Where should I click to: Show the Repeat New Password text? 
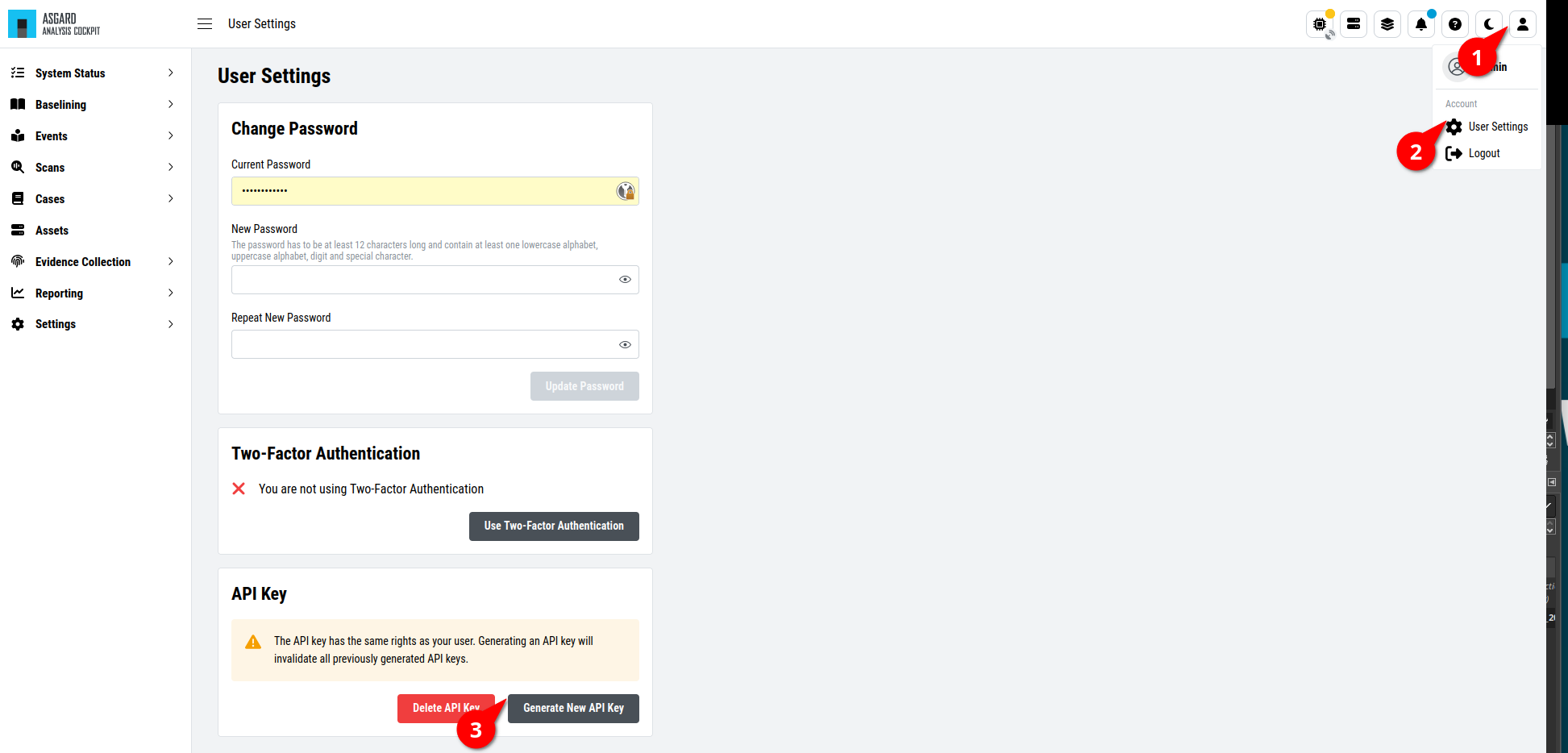625,344
